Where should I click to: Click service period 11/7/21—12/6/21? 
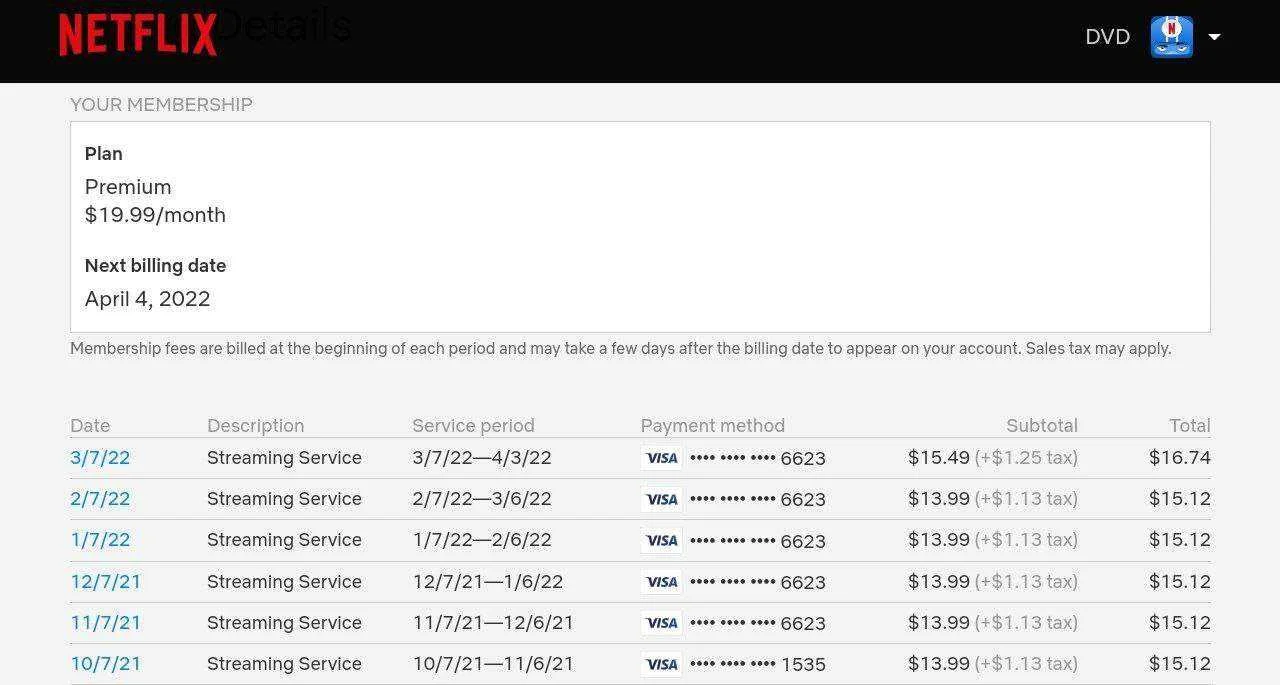pyautogui.click(x=493, y=623)
